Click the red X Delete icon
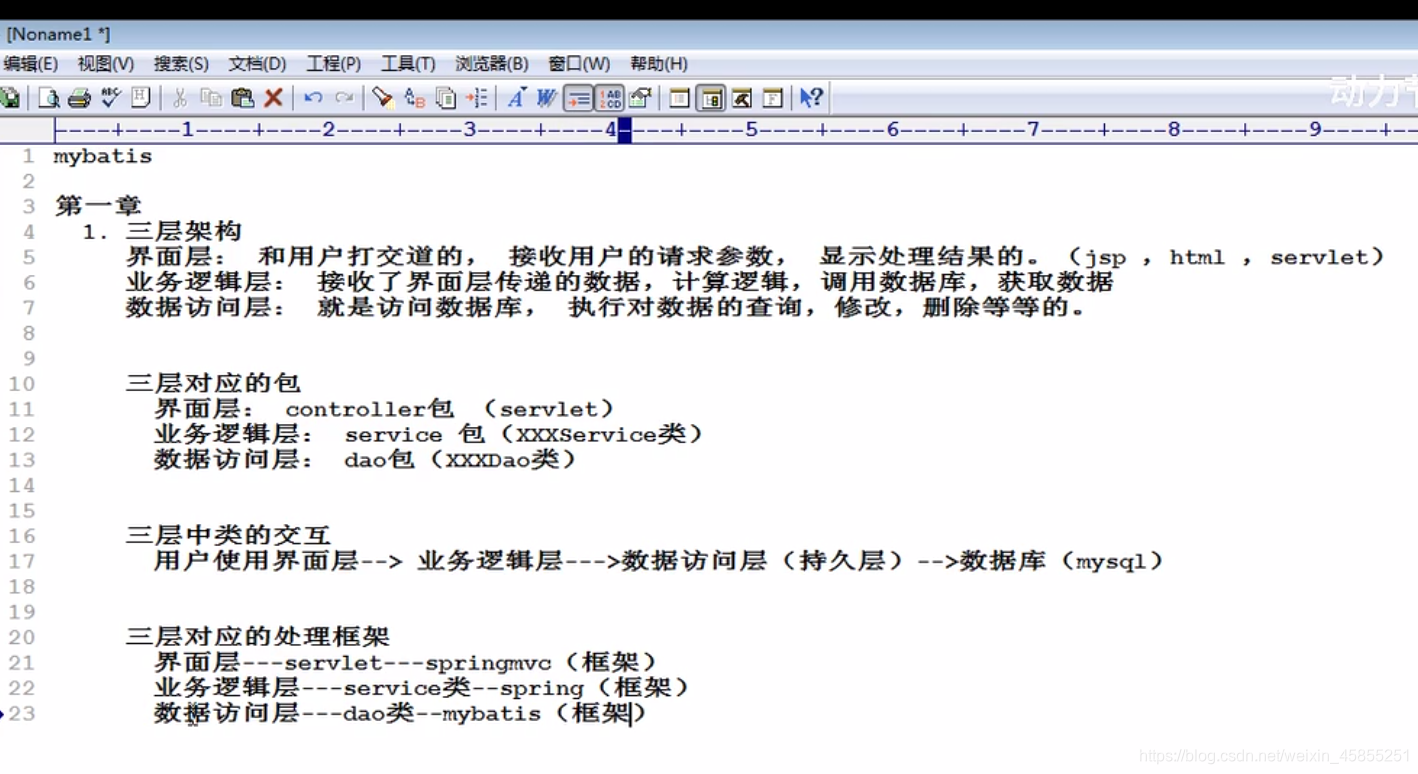1418x774 pixels. (x=273, y=98)
